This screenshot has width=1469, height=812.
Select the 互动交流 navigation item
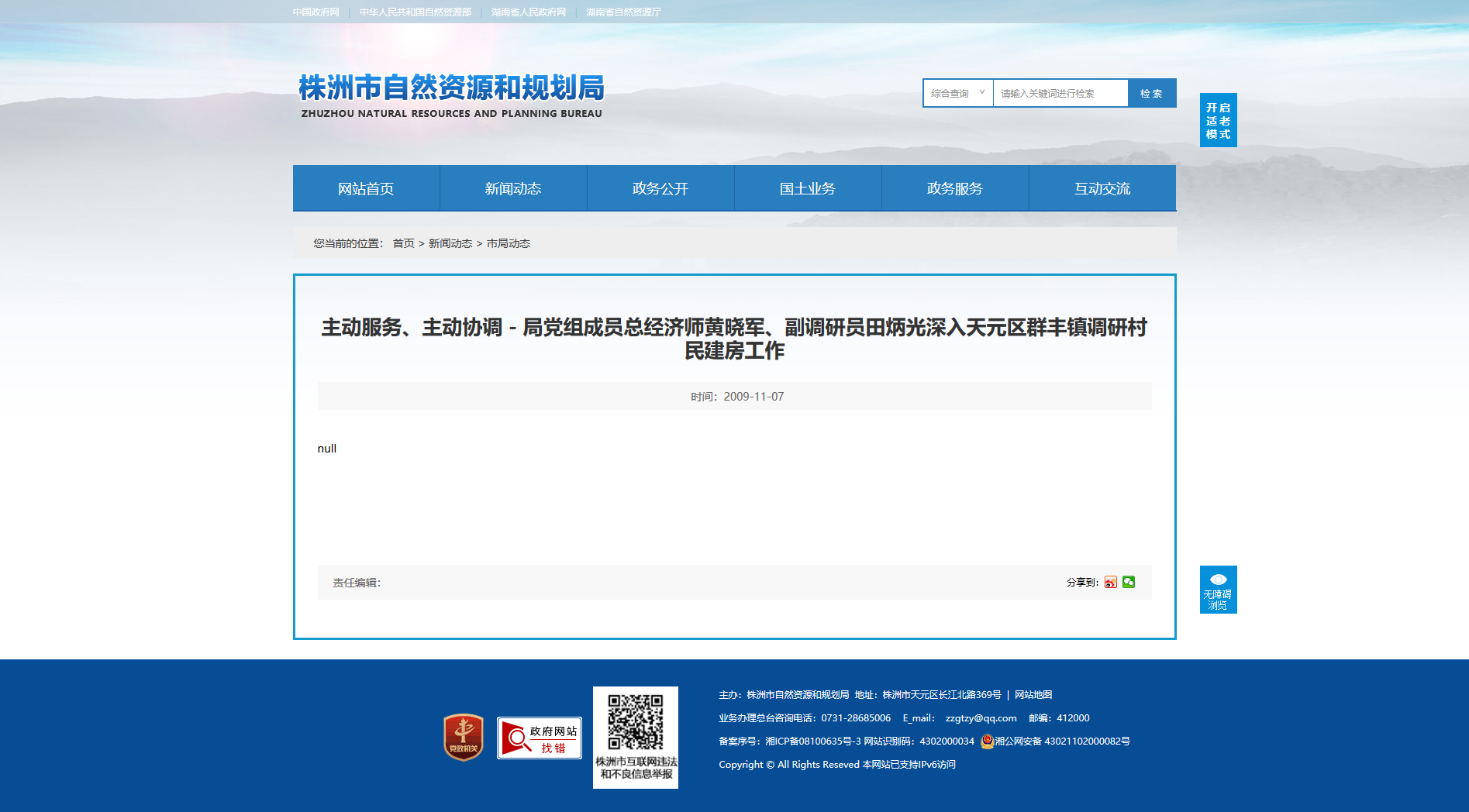pos(1102,188)
